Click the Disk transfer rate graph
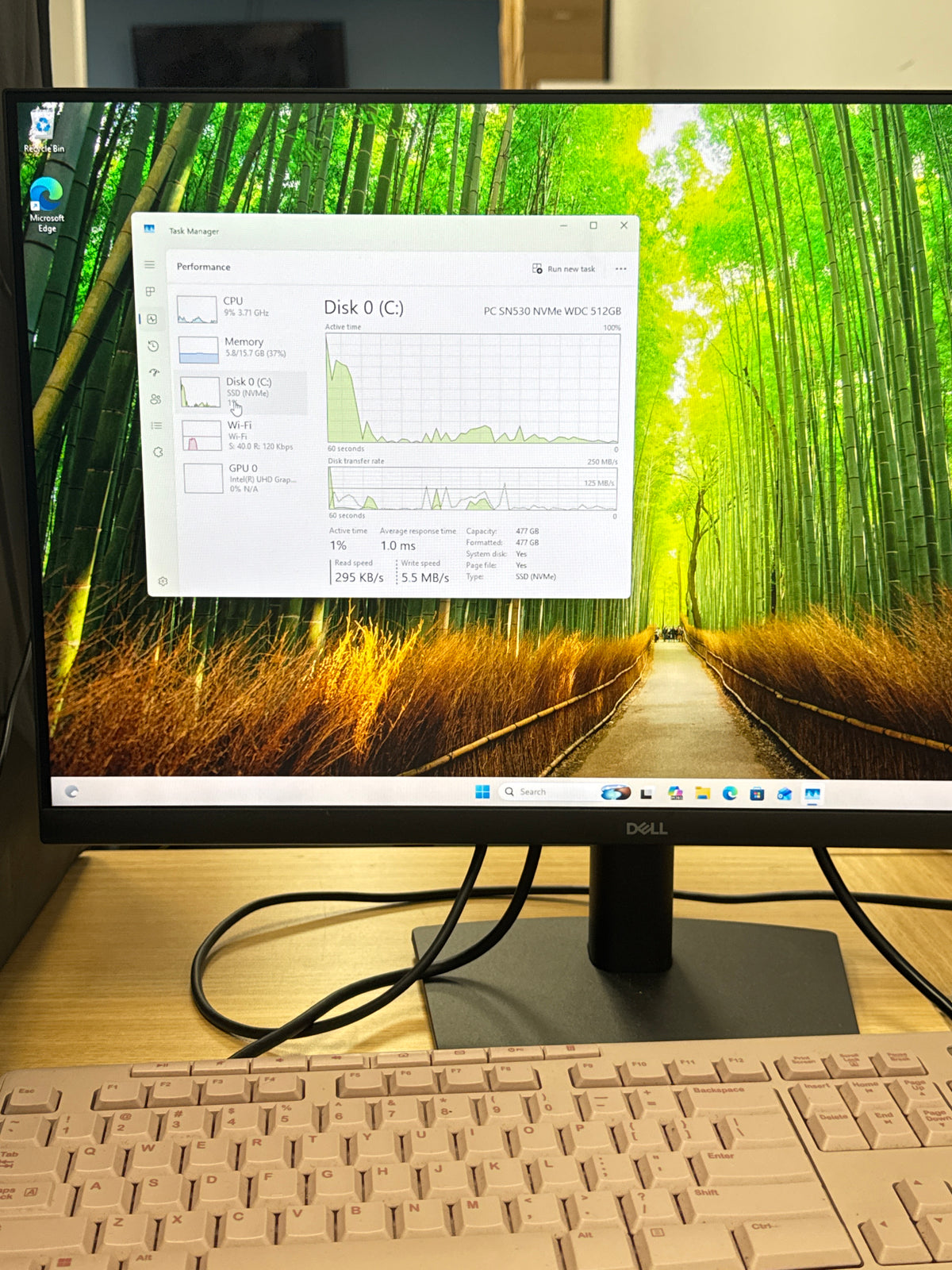The height and width of the screenshot is (1270, 952). pos(473,488)
